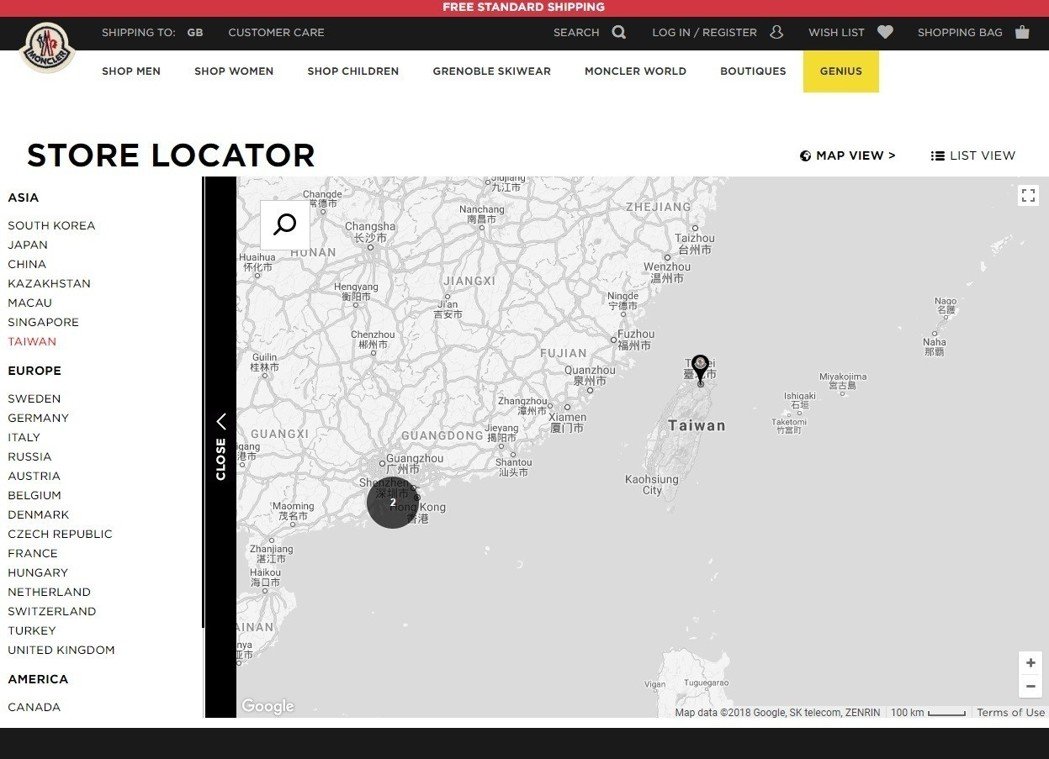This screenshot has width=1049, height=759.
Task: Click the Asia region heading
Action: (23, 198)
